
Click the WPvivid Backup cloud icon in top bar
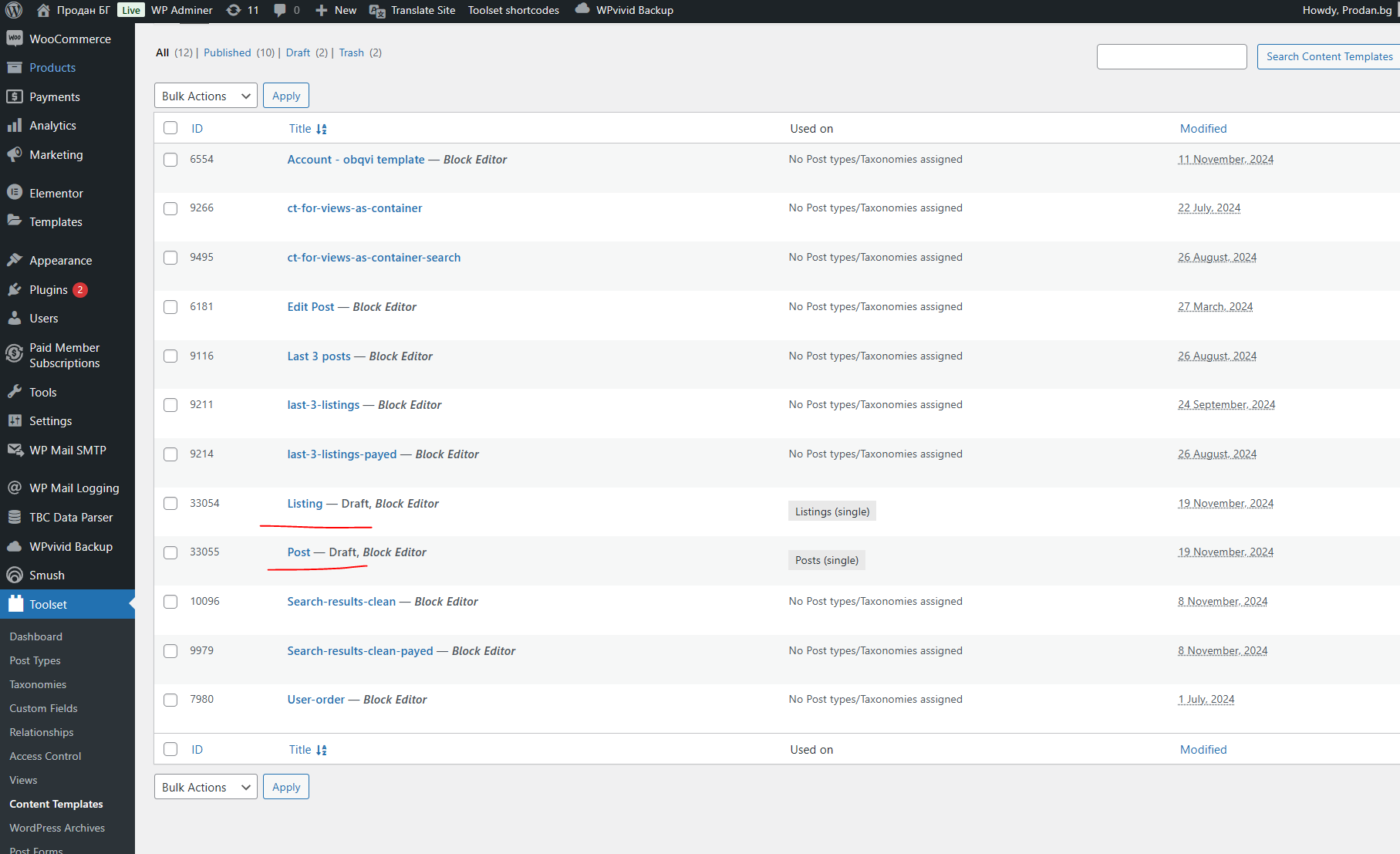point(582,9)
